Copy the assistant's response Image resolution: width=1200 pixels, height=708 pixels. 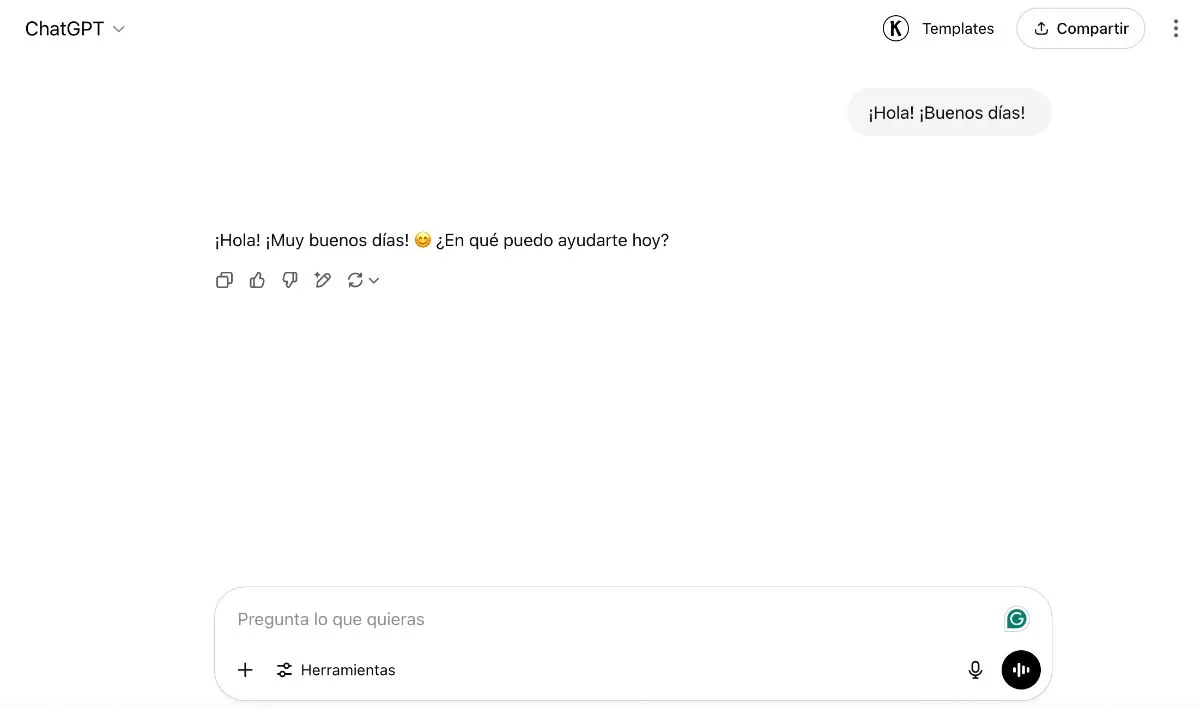(x=224, y=280)
